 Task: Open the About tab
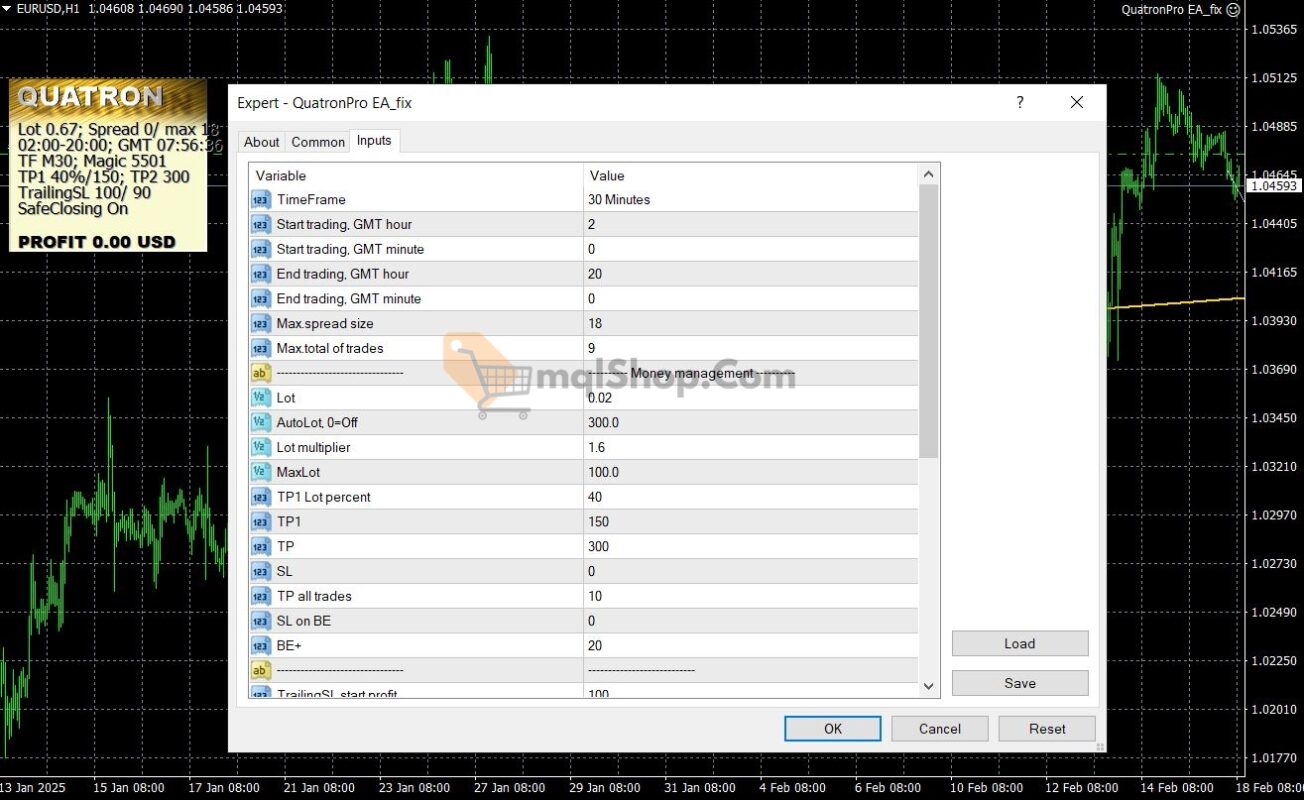coord(261,141)
